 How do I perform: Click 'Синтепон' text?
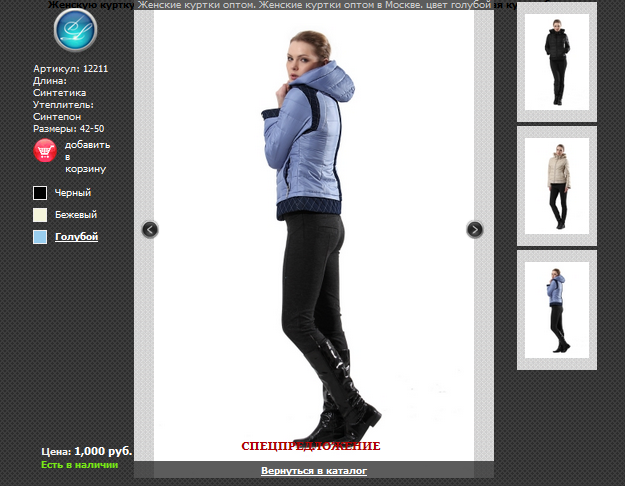tap(57, 117)
